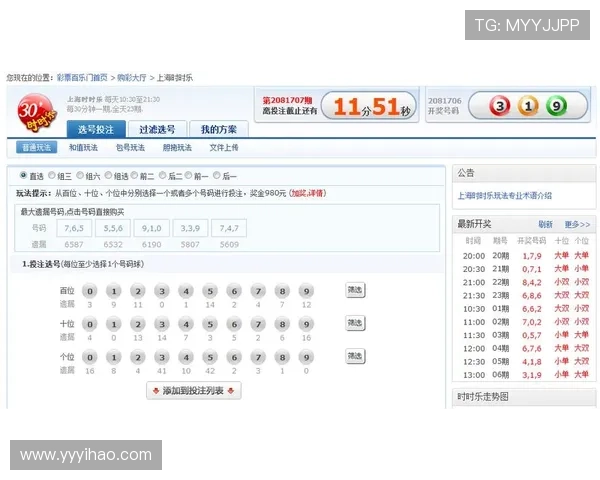Select the 组六 radio option

[80, 175]
